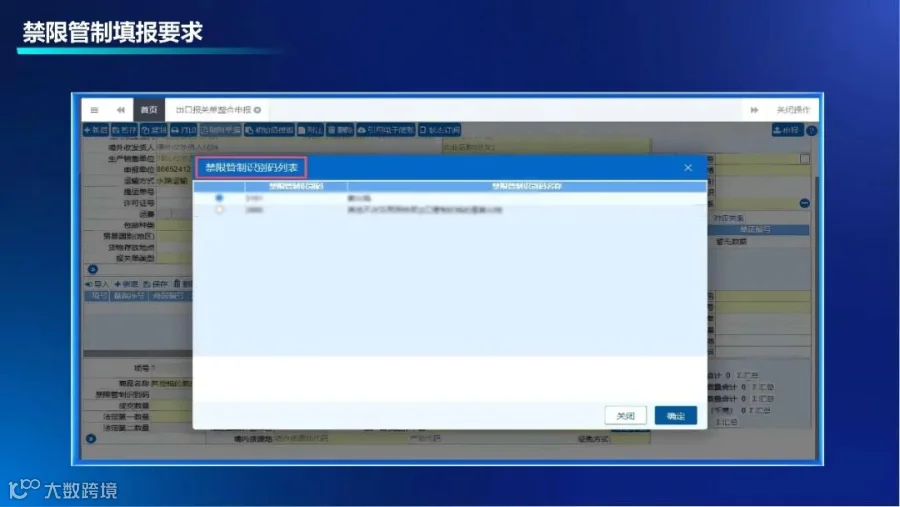This screenshot has width=900, height=507.
Task: Click the 打印 toolbar button
Action: 183,130
